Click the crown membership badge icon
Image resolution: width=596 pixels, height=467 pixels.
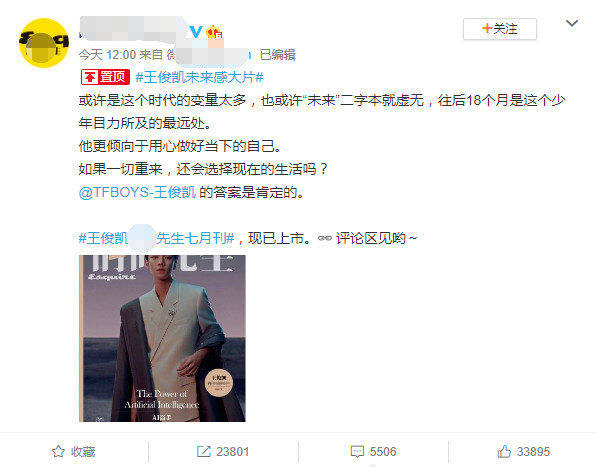(x=214, y=32)
